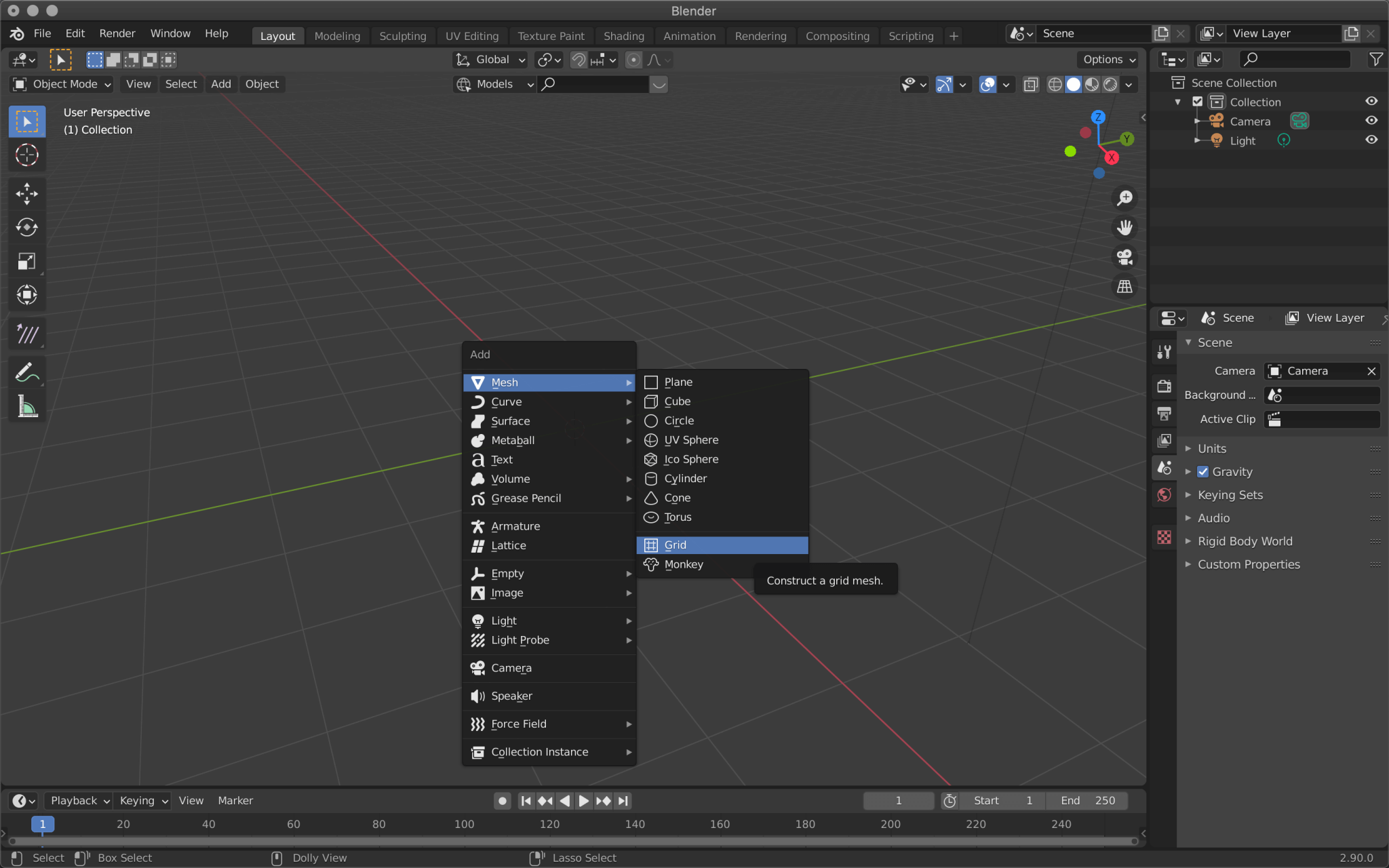
Task: Enable snapping with the magnet icon
Action: point(578,60)
